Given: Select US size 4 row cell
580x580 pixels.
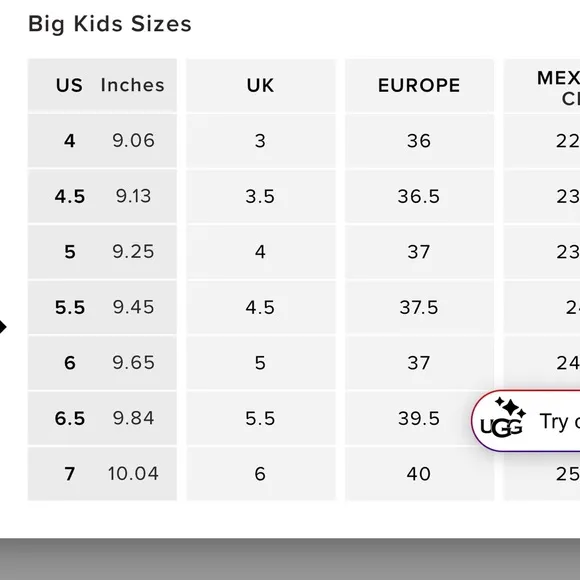Looking at the screenshot, I should (102, 141).
